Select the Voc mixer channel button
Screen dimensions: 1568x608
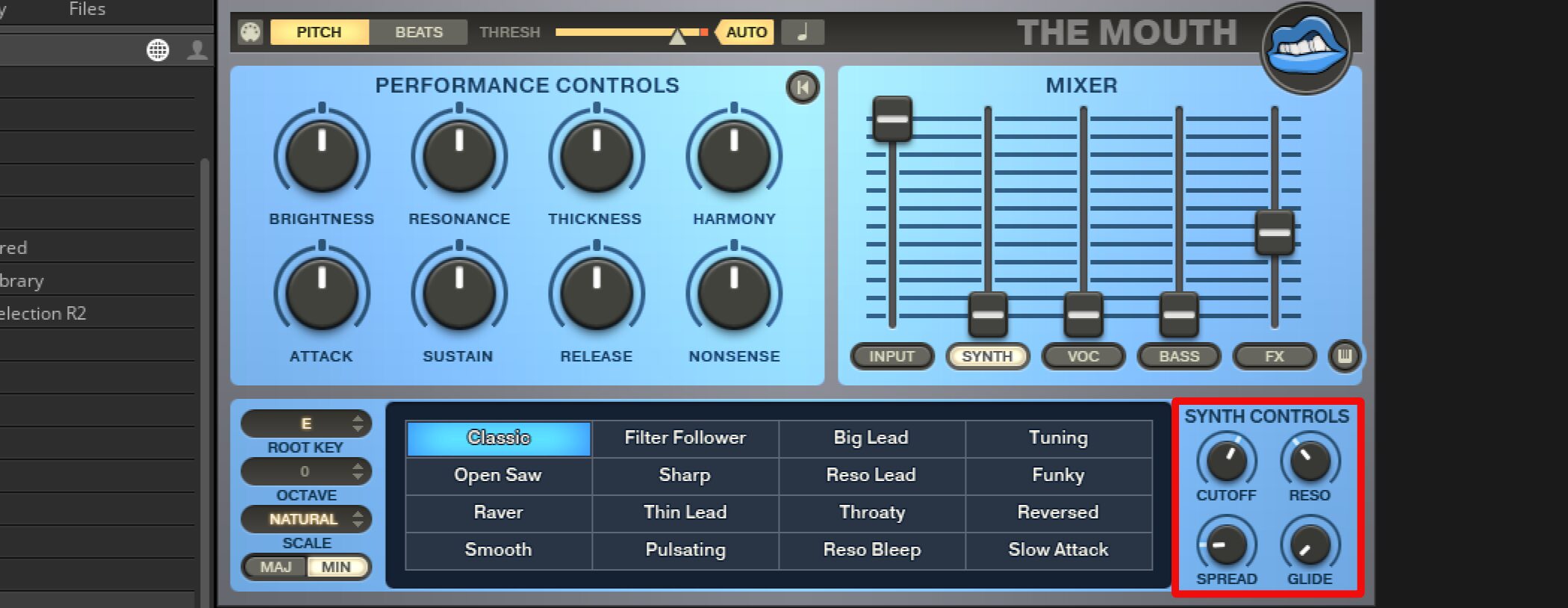1083,356
